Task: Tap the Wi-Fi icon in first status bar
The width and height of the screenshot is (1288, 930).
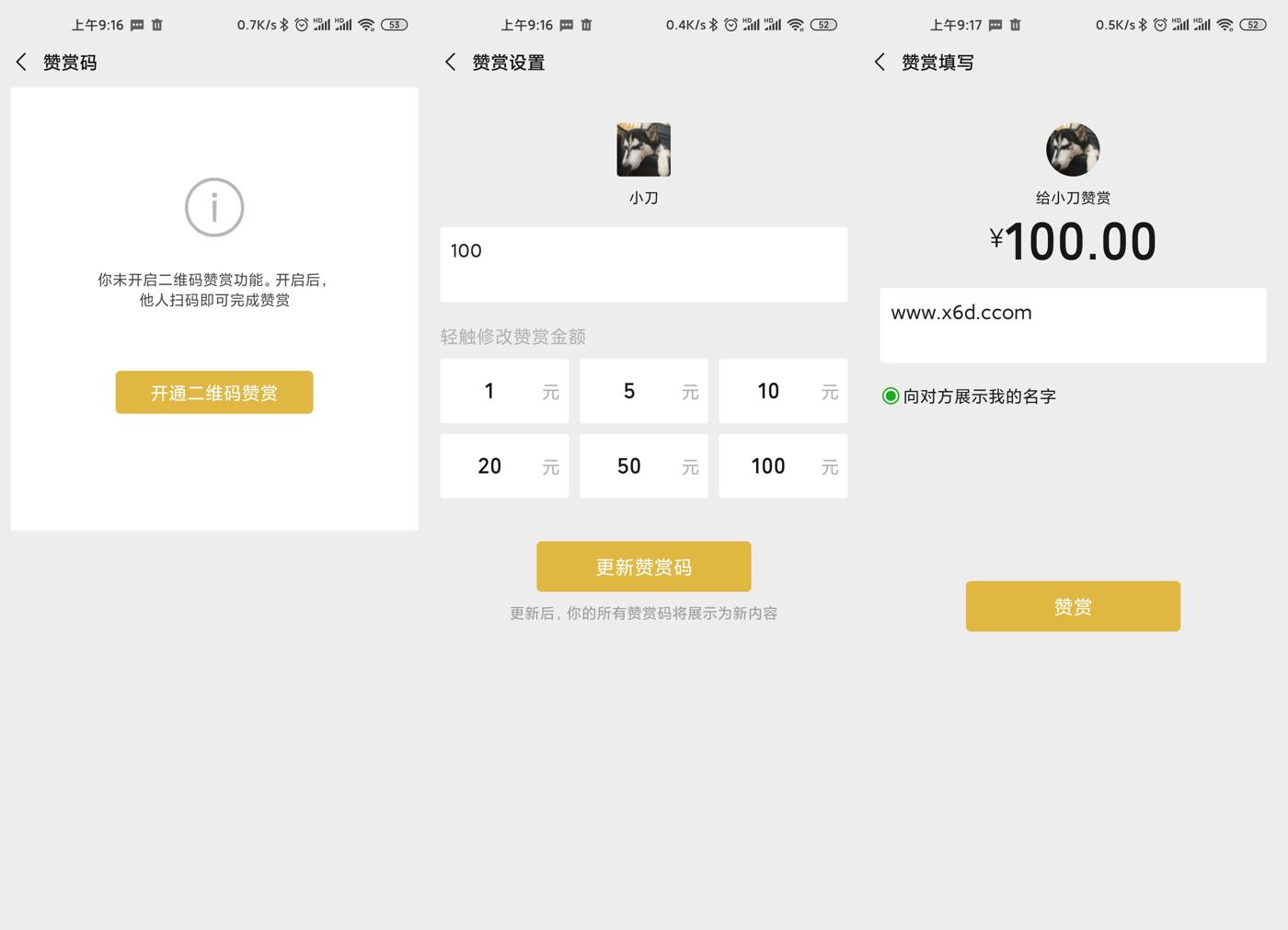Action: 366,25
